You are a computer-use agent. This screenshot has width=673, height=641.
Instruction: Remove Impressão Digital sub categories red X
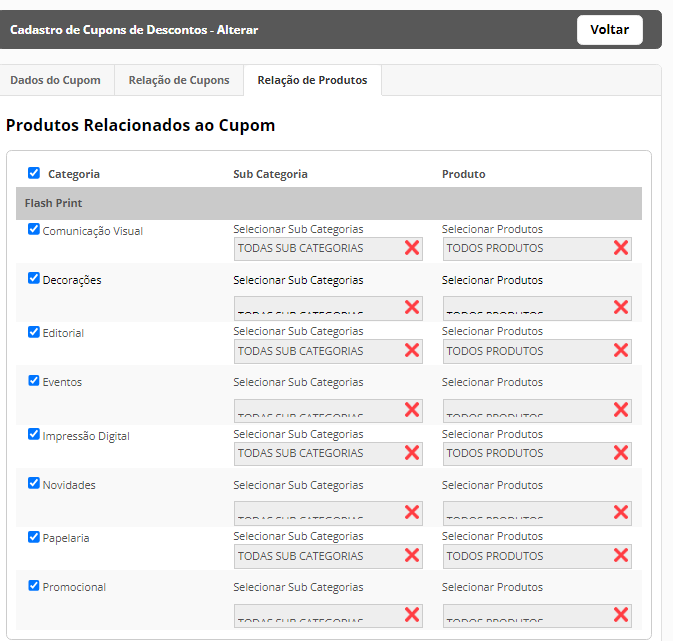tap(412, 453)
